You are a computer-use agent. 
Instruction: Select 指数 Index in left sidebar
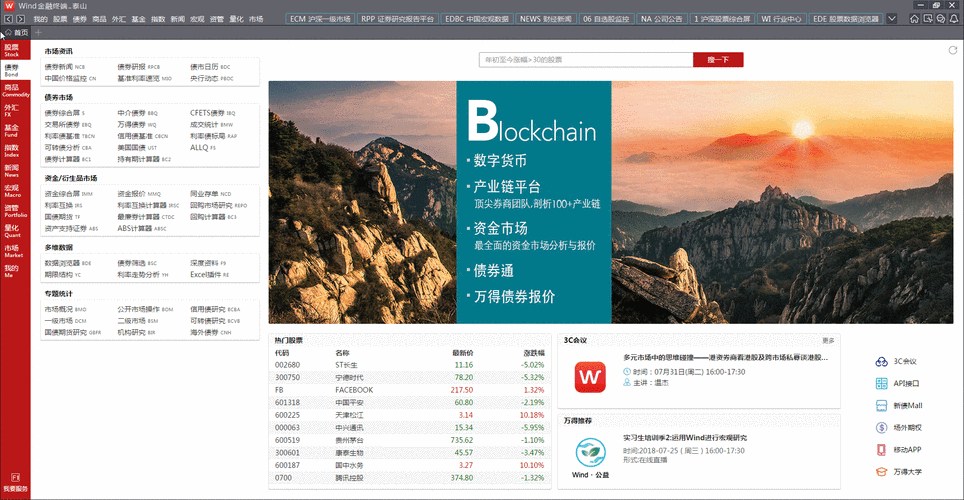click(x=15, y=151)
